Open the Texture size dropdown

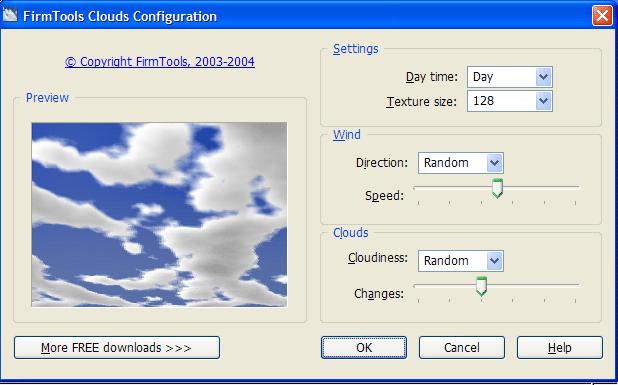(510, 101)
